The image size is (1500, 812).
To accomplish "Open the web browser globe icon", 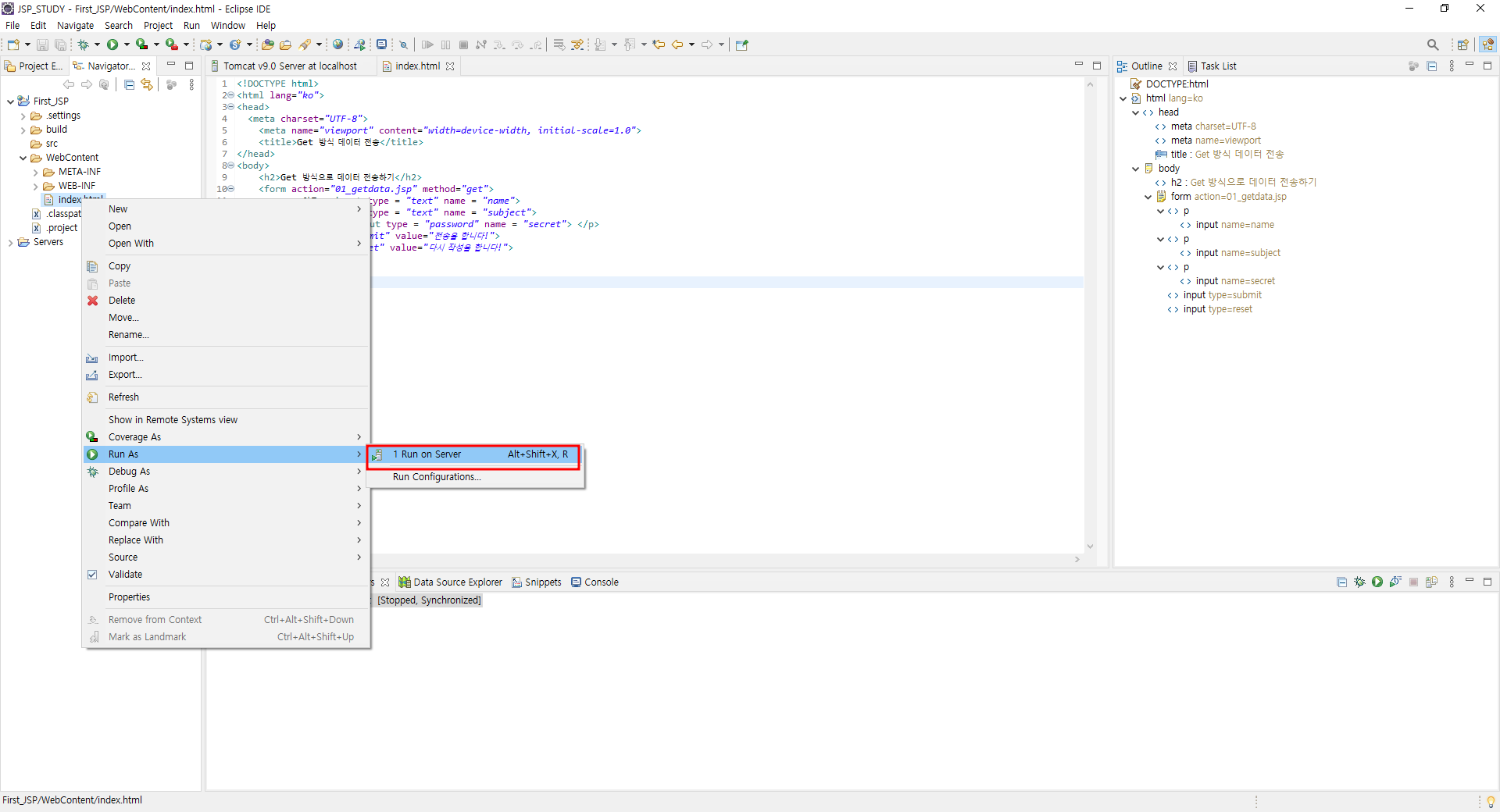I will [x=337, y=45].
